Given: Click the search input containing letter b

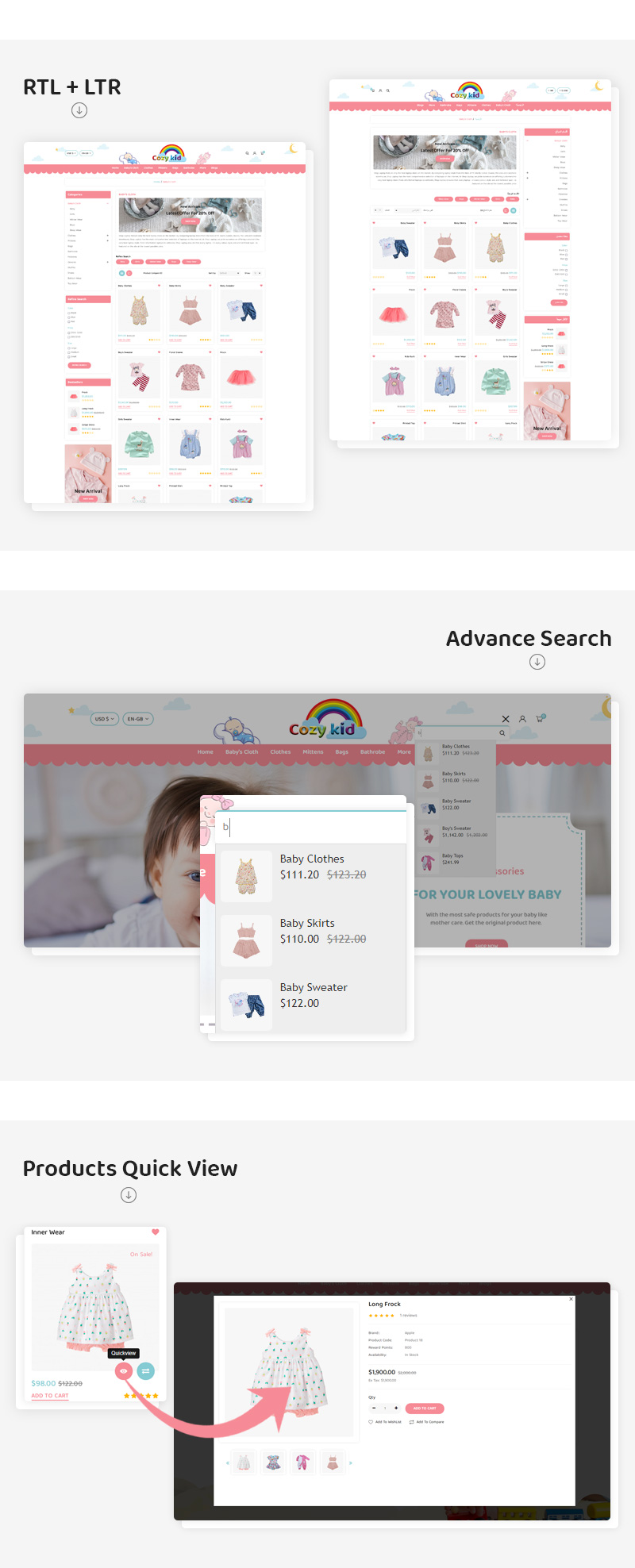Looking at the screenshot, I should (314, 827).
